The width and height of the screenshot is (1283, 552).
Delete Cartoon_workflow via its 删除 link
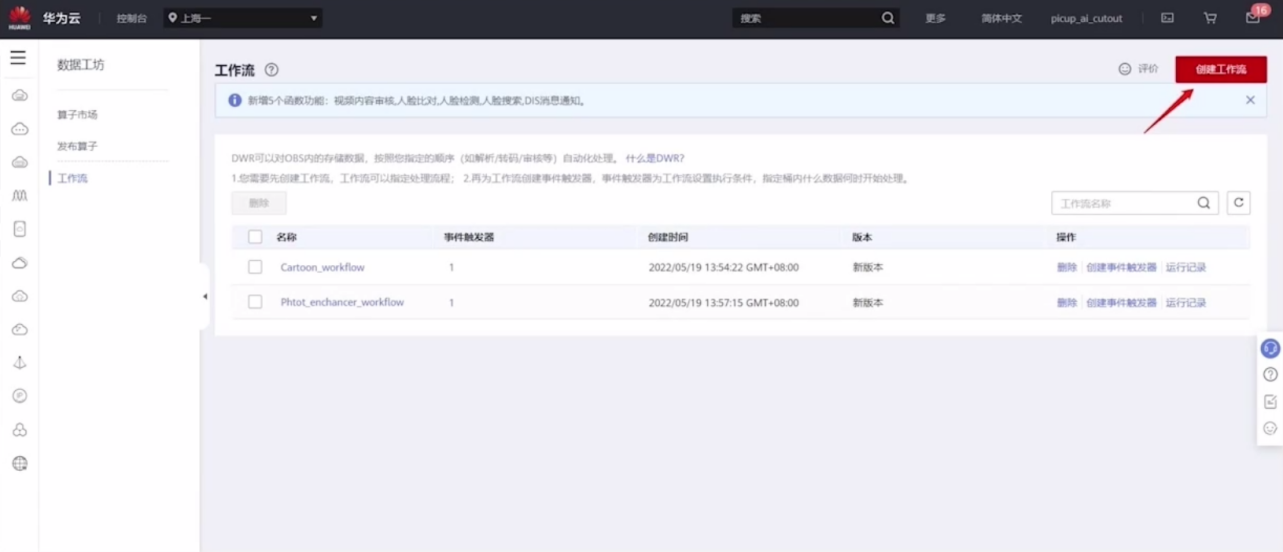click(x=1067, y=267)
